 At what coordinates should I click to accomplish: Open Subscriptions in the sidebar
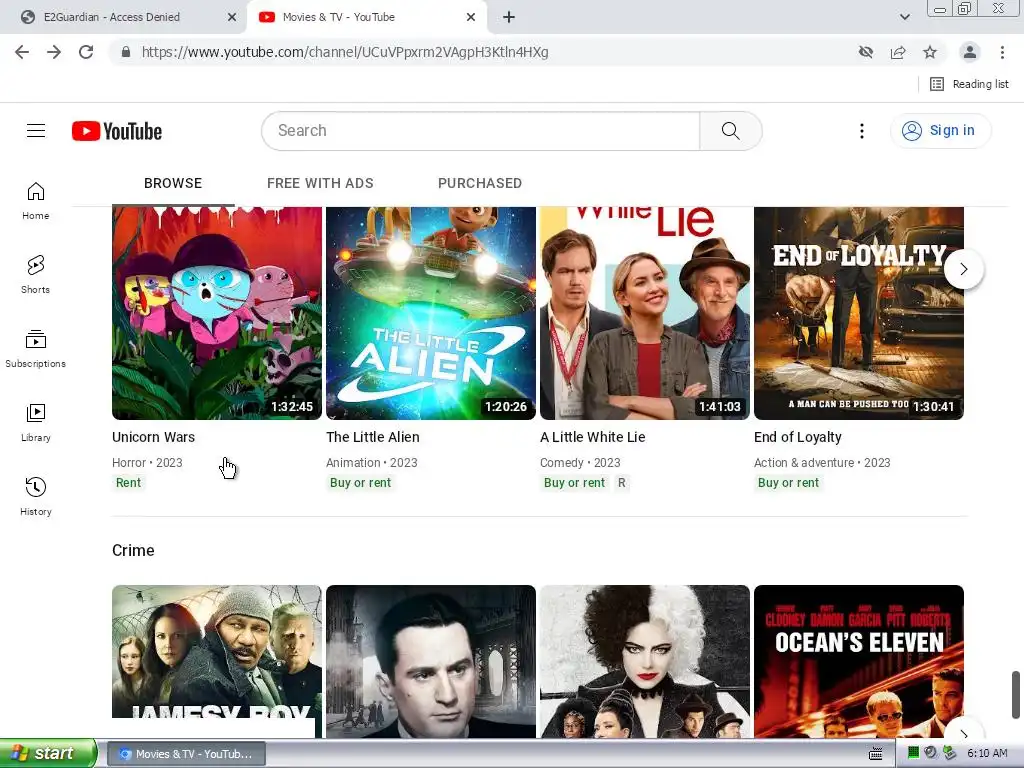36,349
